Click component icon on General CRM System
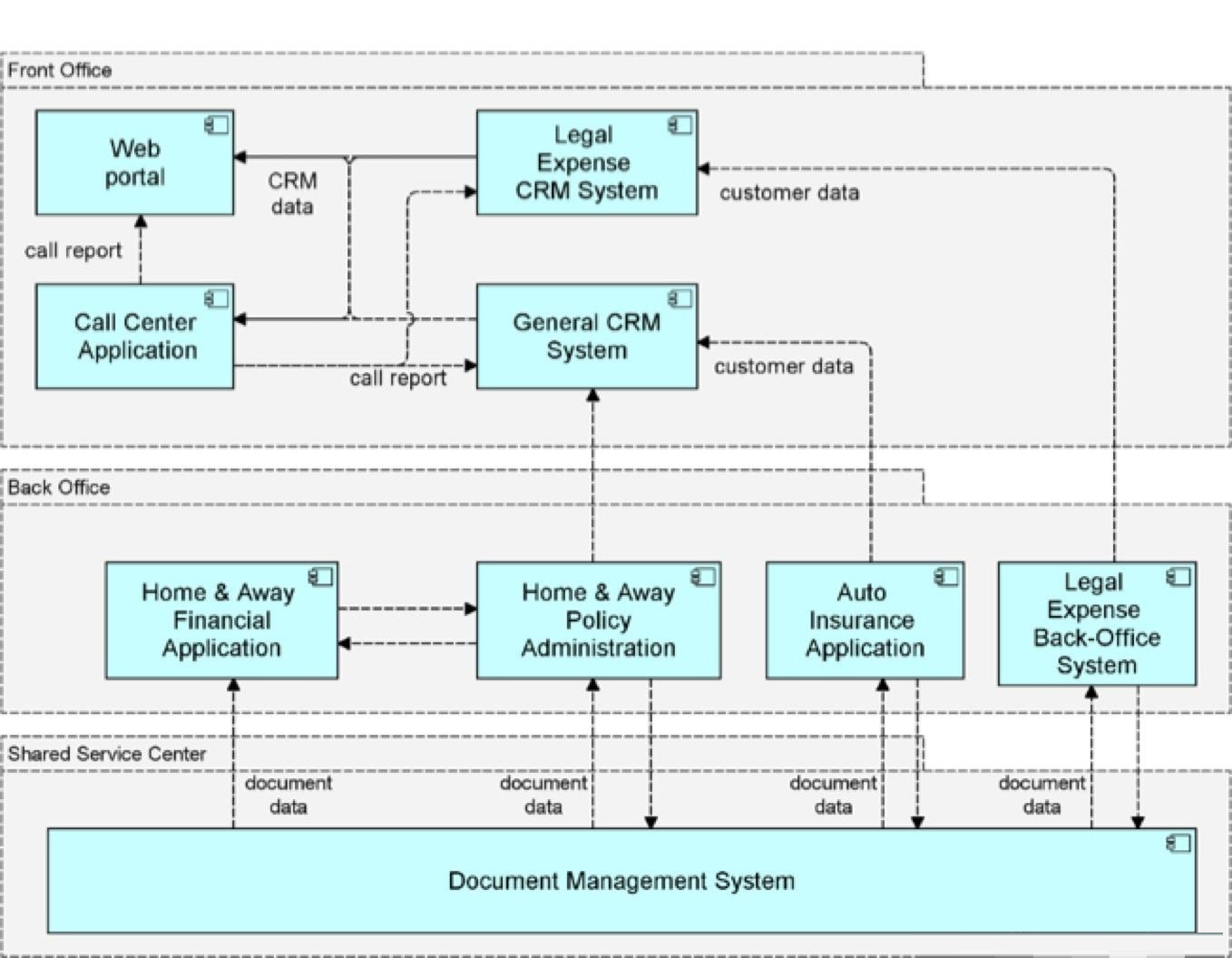 coord(680,298)
